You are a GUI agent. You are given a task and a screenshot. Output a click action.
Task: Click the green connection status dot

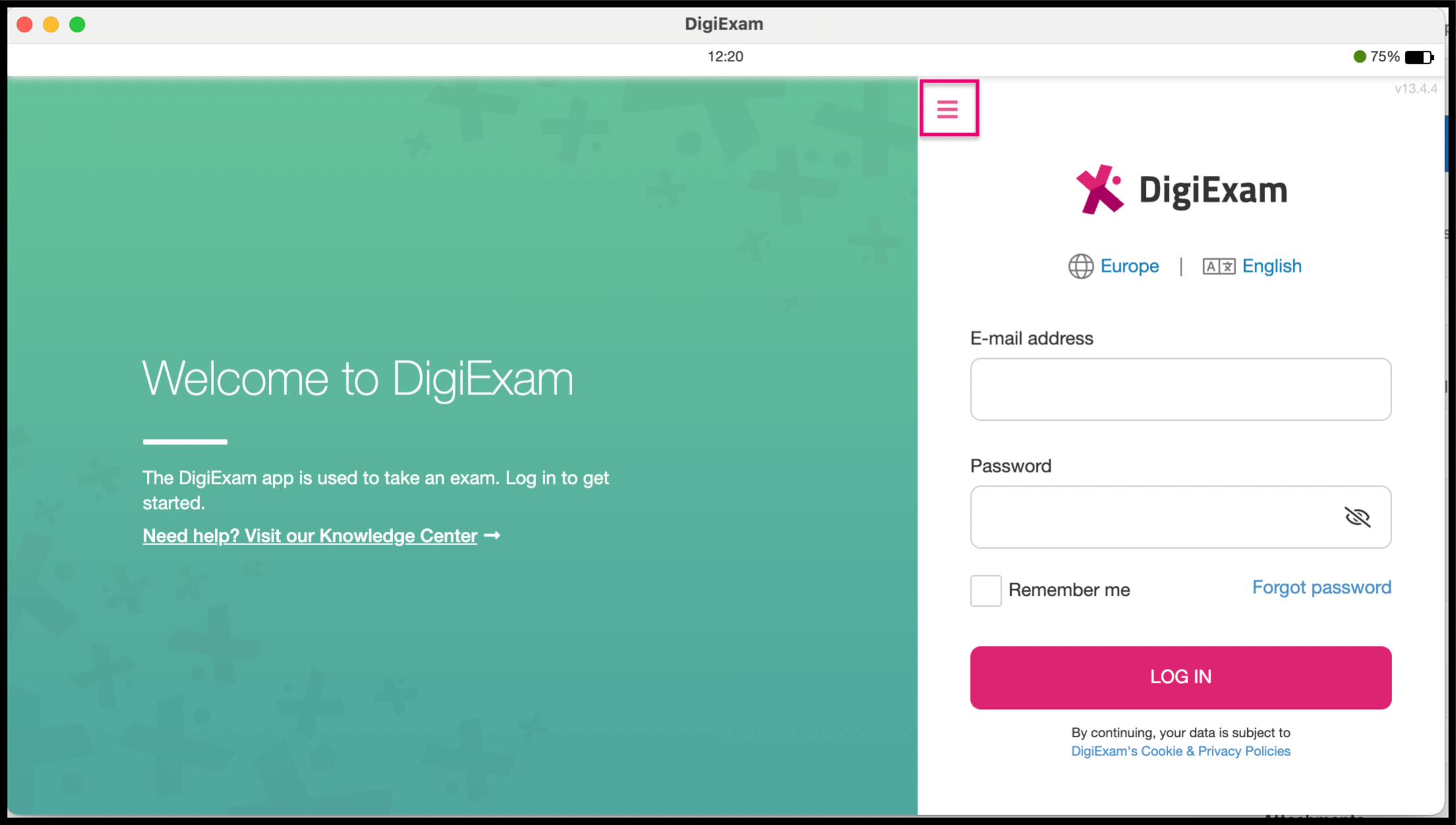[x=1359, y=57]
